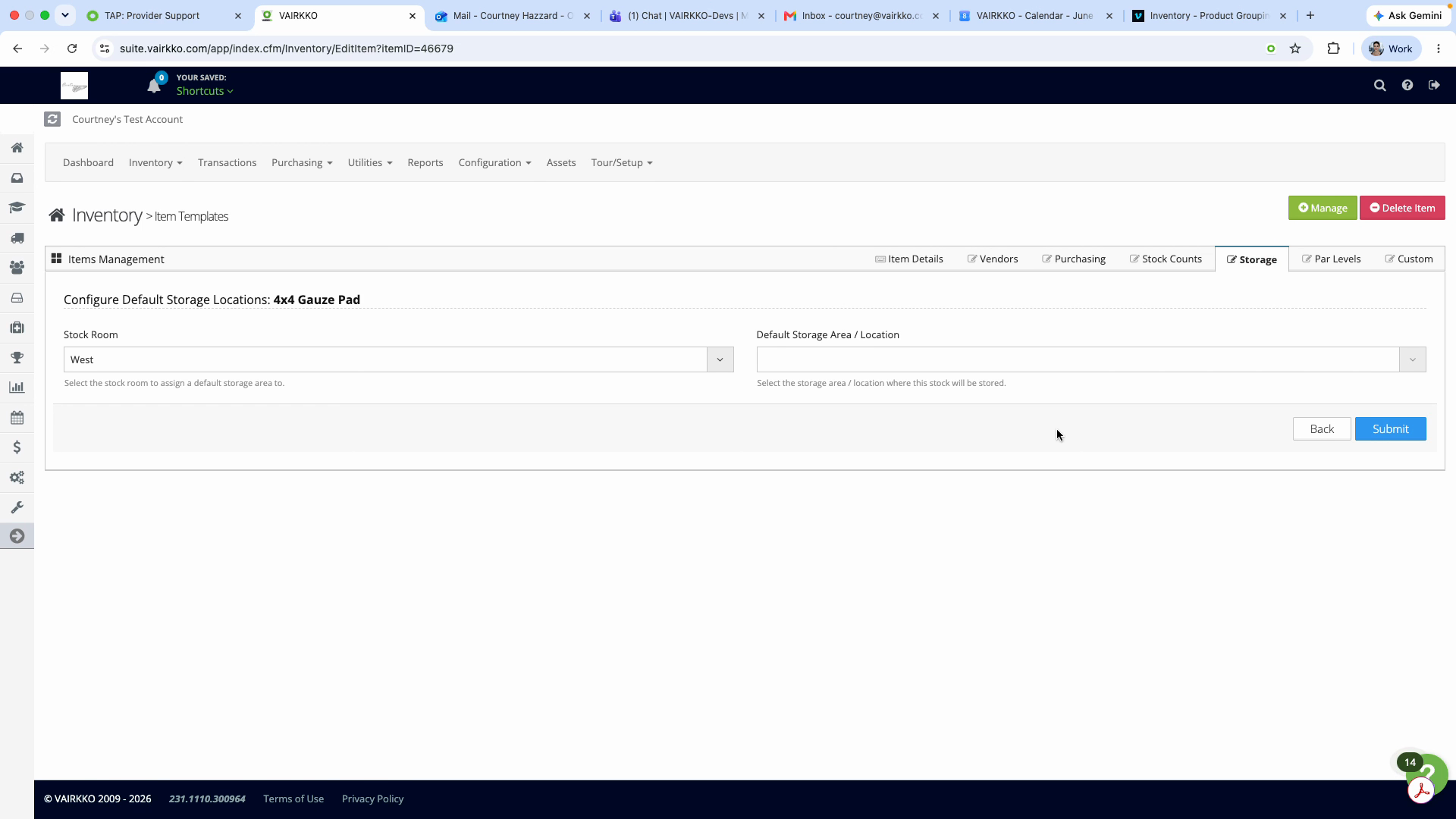Open the graduation cap training icon

[17, 208]
